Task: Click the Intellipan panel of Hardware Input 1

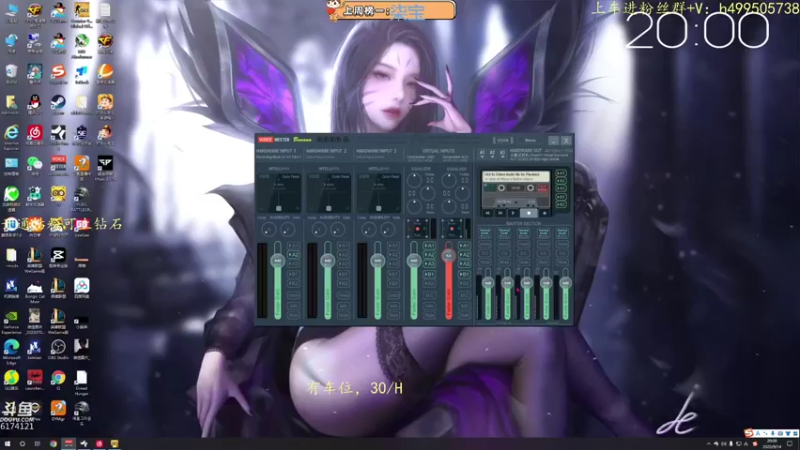Action: point(279,192)
